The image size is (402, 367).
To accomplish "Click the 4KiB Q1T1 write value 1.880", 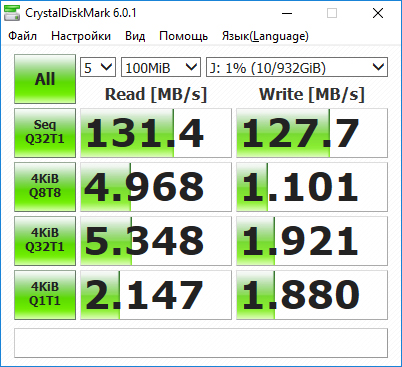I will 312,295.
